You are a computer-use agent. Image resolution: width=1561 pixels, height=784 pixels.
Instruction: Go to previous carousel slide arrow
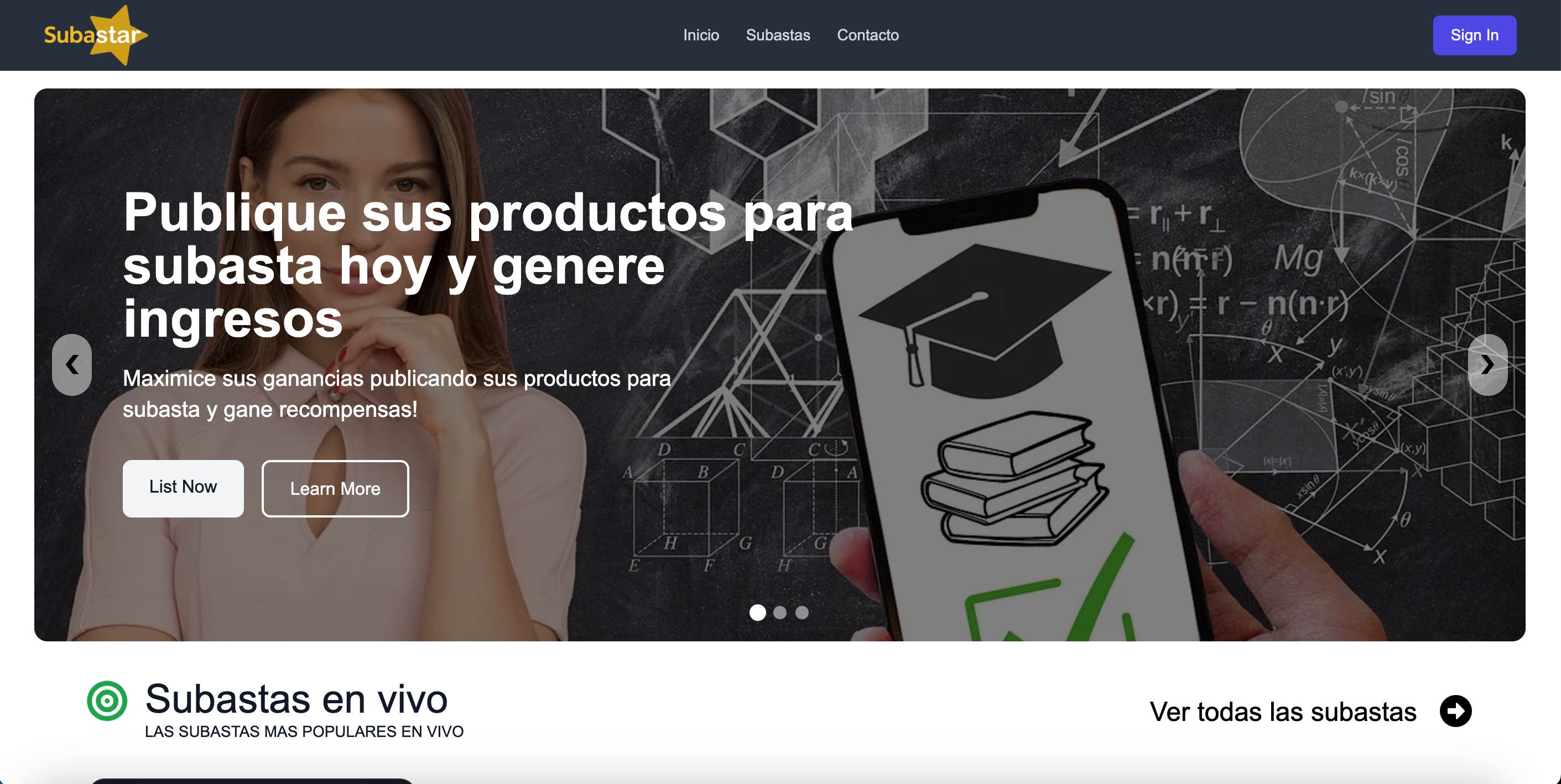pos(72,365)
